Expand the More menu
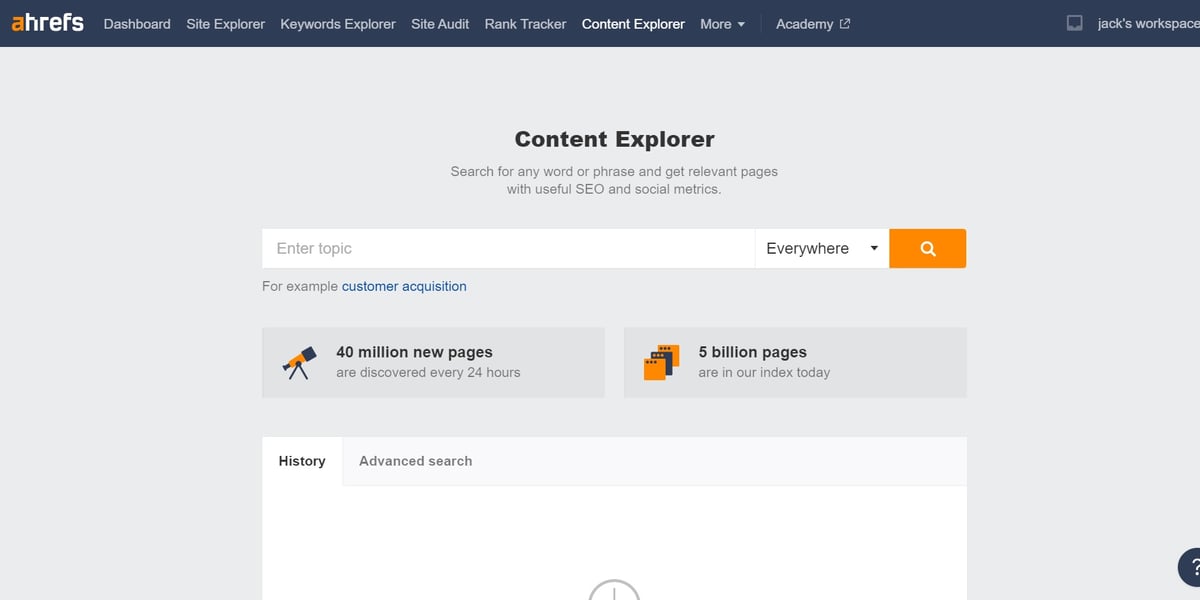Screen dimensions: 1200x600 (722, 24)
